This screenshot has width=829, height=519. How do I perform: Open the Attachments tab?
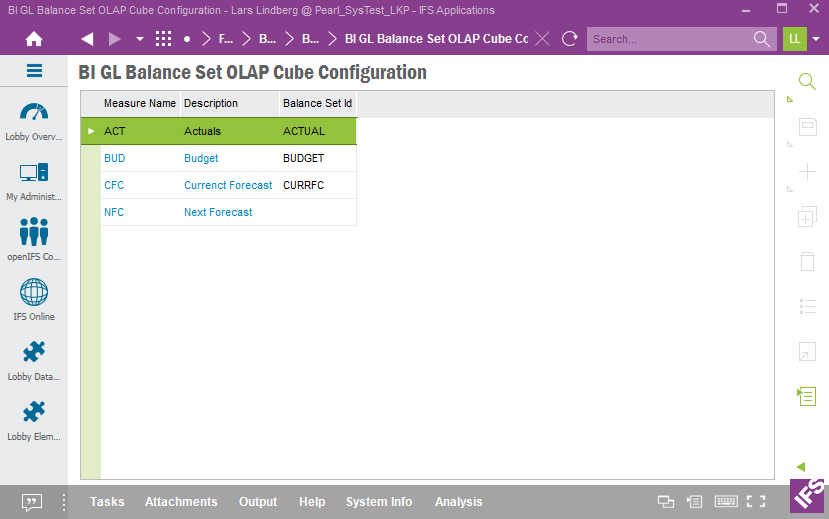pyautogui.click(x=181, y=502)
